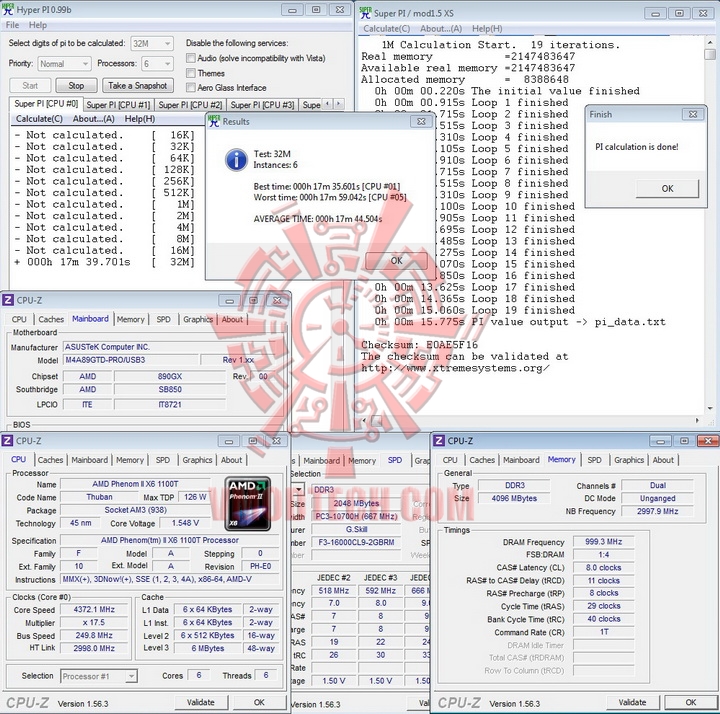Click Take a Snapshot button
The image size is (720, 714).
click(x=138, y=85)
